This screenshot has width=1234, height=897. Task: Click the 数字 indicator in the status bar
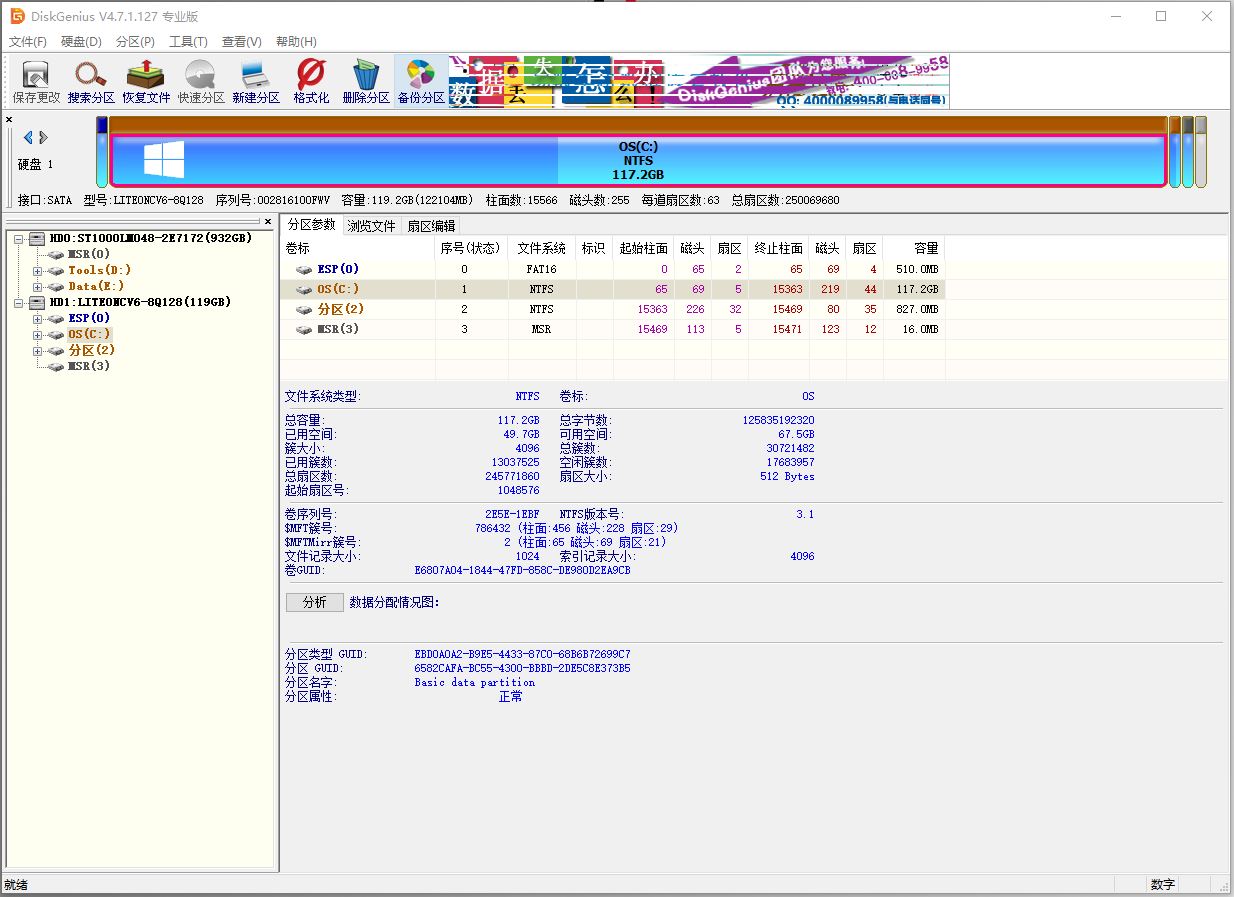tap(1162, 885)
